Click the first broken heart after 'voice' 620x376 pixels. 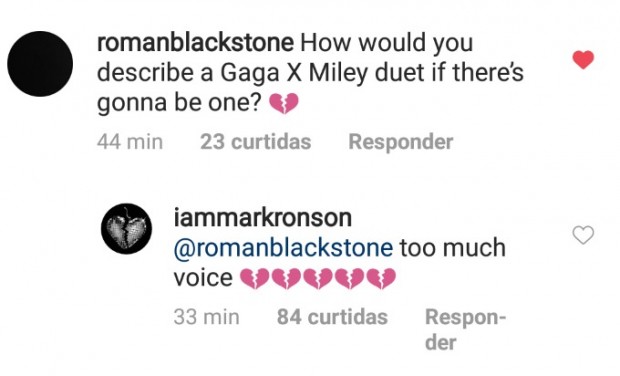click(x=255, y=278)
